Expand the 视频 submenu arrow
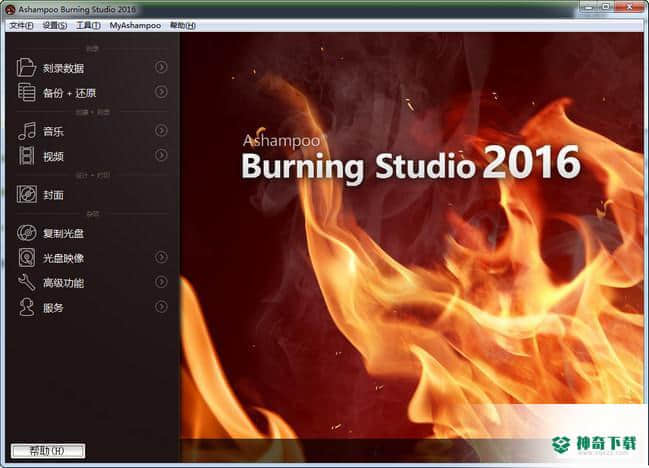649x468 pixels. [x=161, y=155]
